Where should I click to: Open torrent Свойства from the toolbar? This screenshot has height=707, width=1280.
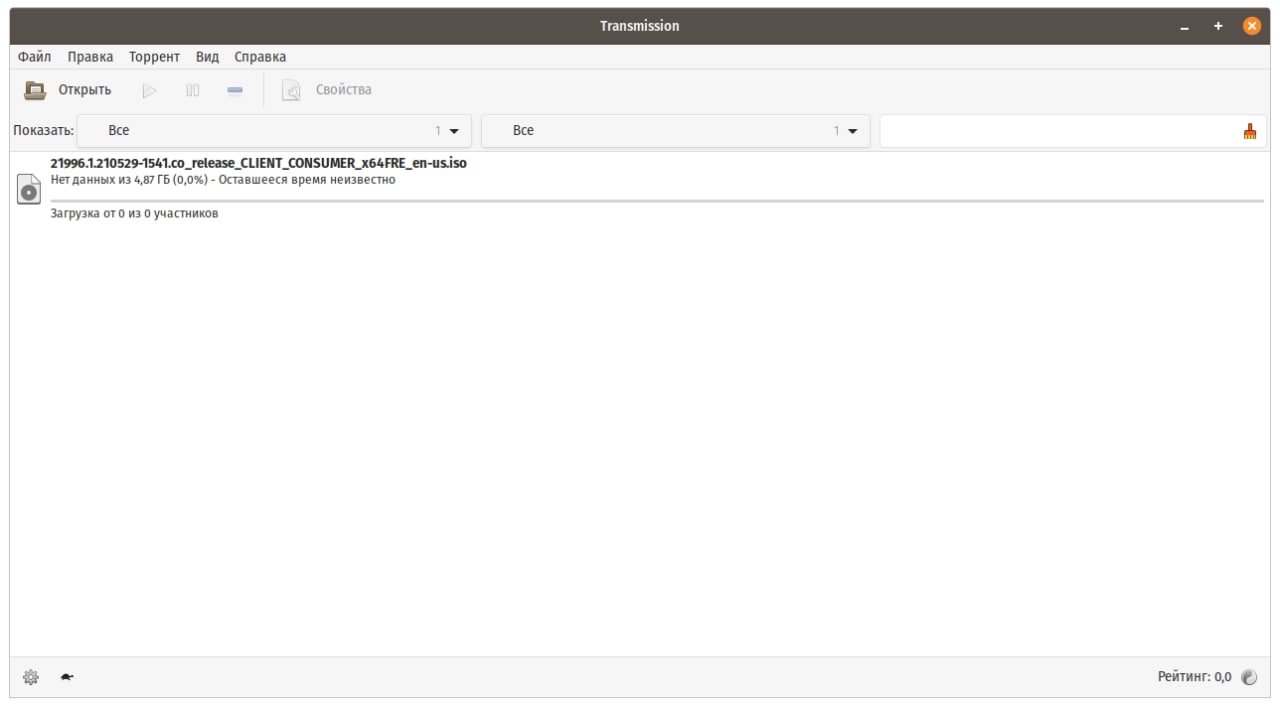[327, 90]
